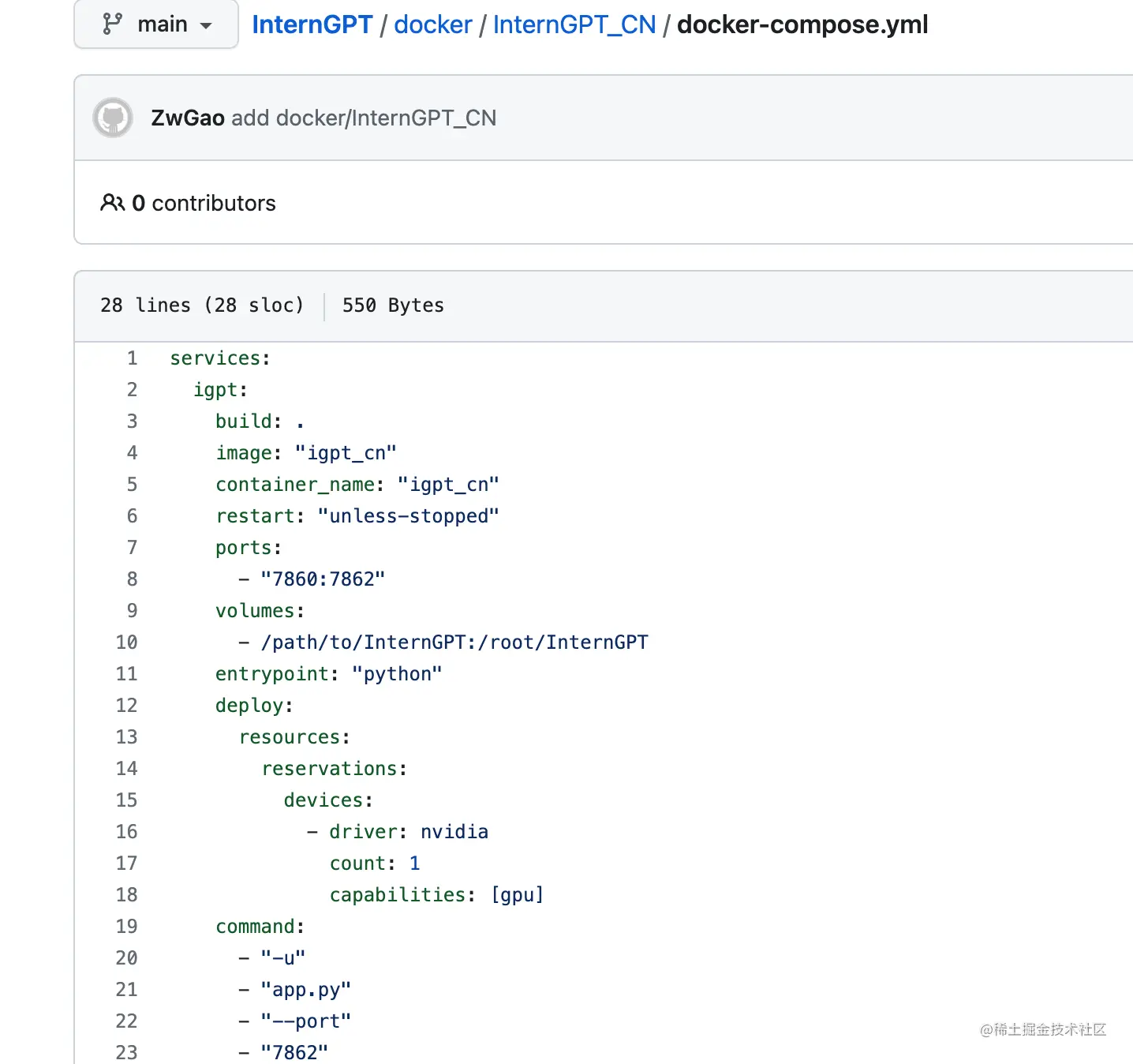Click the count: 1 line
The image size is (1133, 1064).
[375, 864]
